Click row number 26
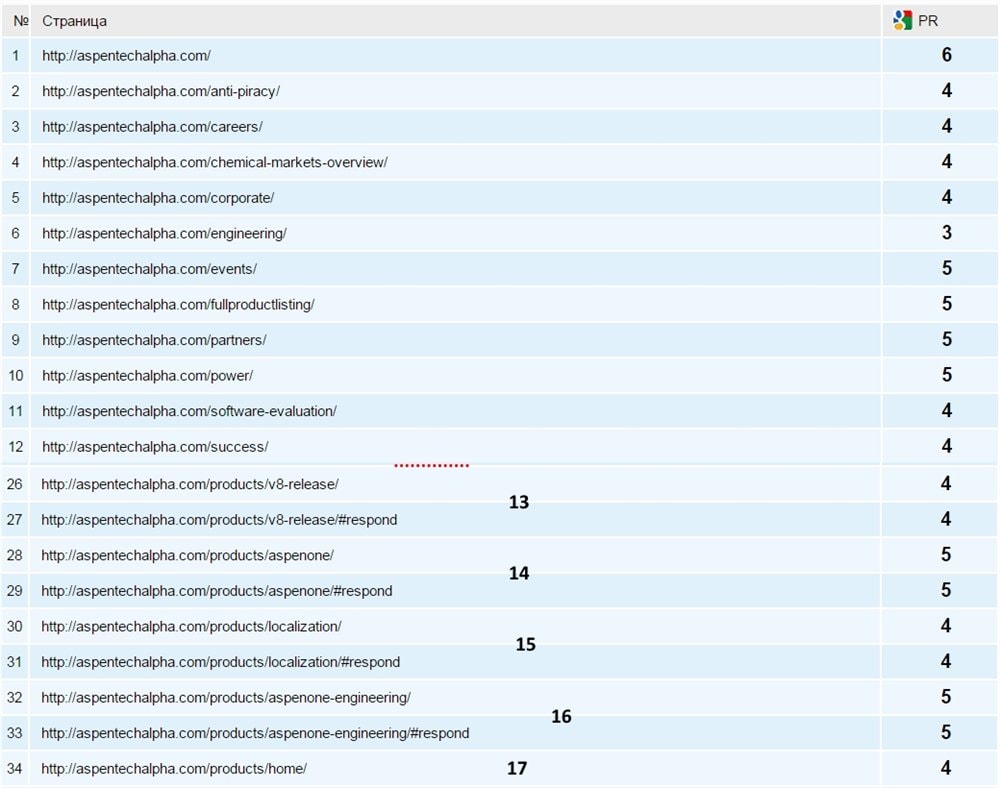This screenshot has width=1000, height=788. [x=15, y=485]
